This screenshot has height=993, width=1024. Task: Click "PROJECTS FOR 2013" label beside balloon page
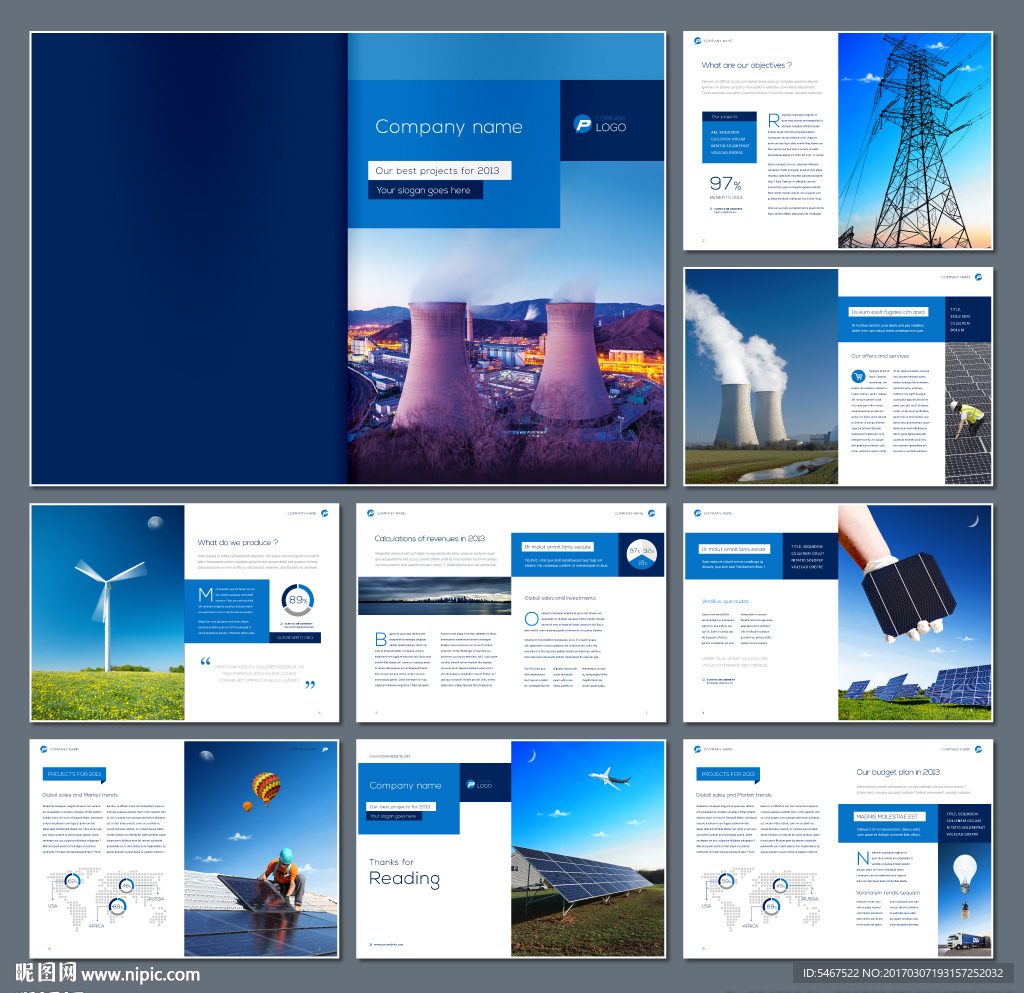tap(74, 774)
